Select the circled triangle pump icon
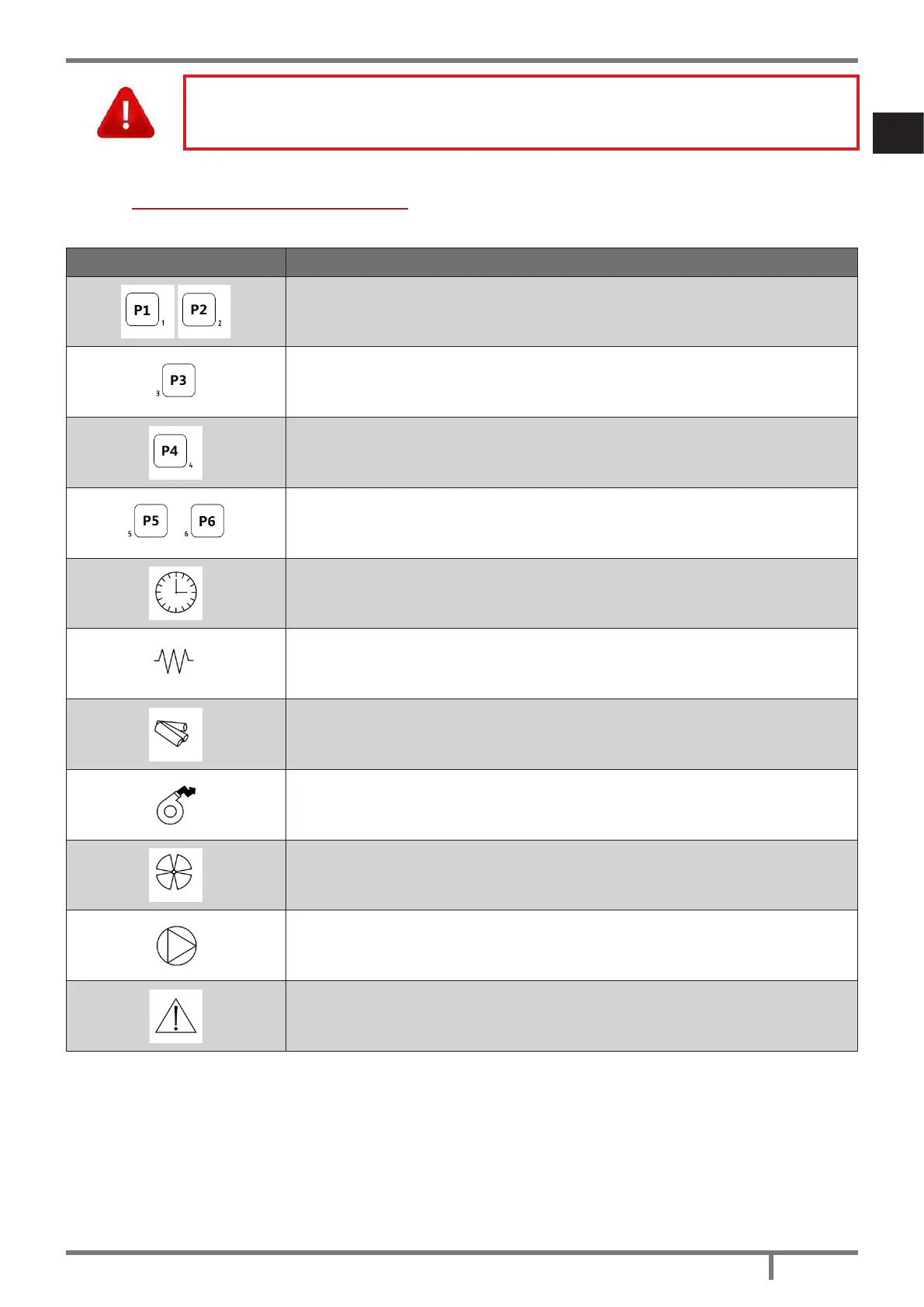The image size is (924, 1307). pyautogui.click(x=176, y=946)
